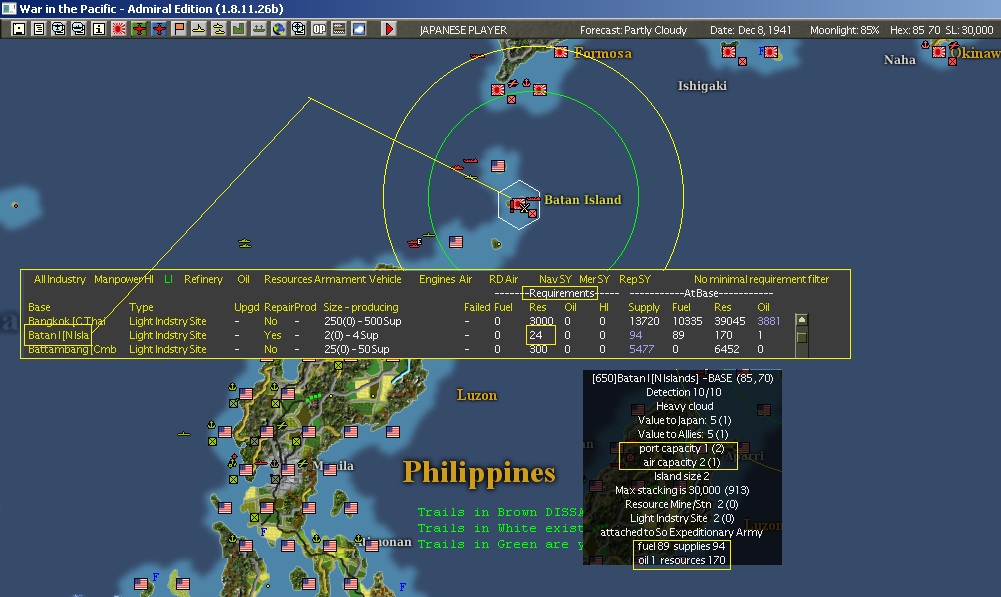The image size is (1001, 597).
Task: Select the Battambang base row
Action: coord(72,349)
